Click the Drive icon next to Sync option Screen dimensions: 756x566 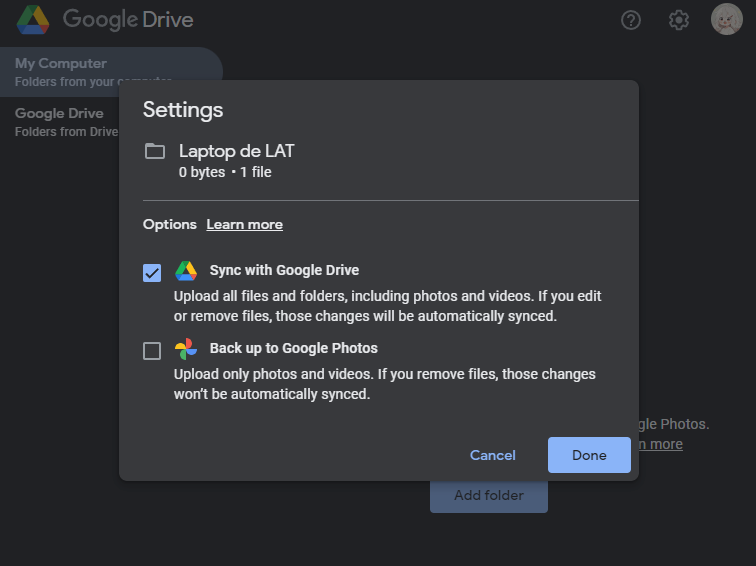point(186,271)
